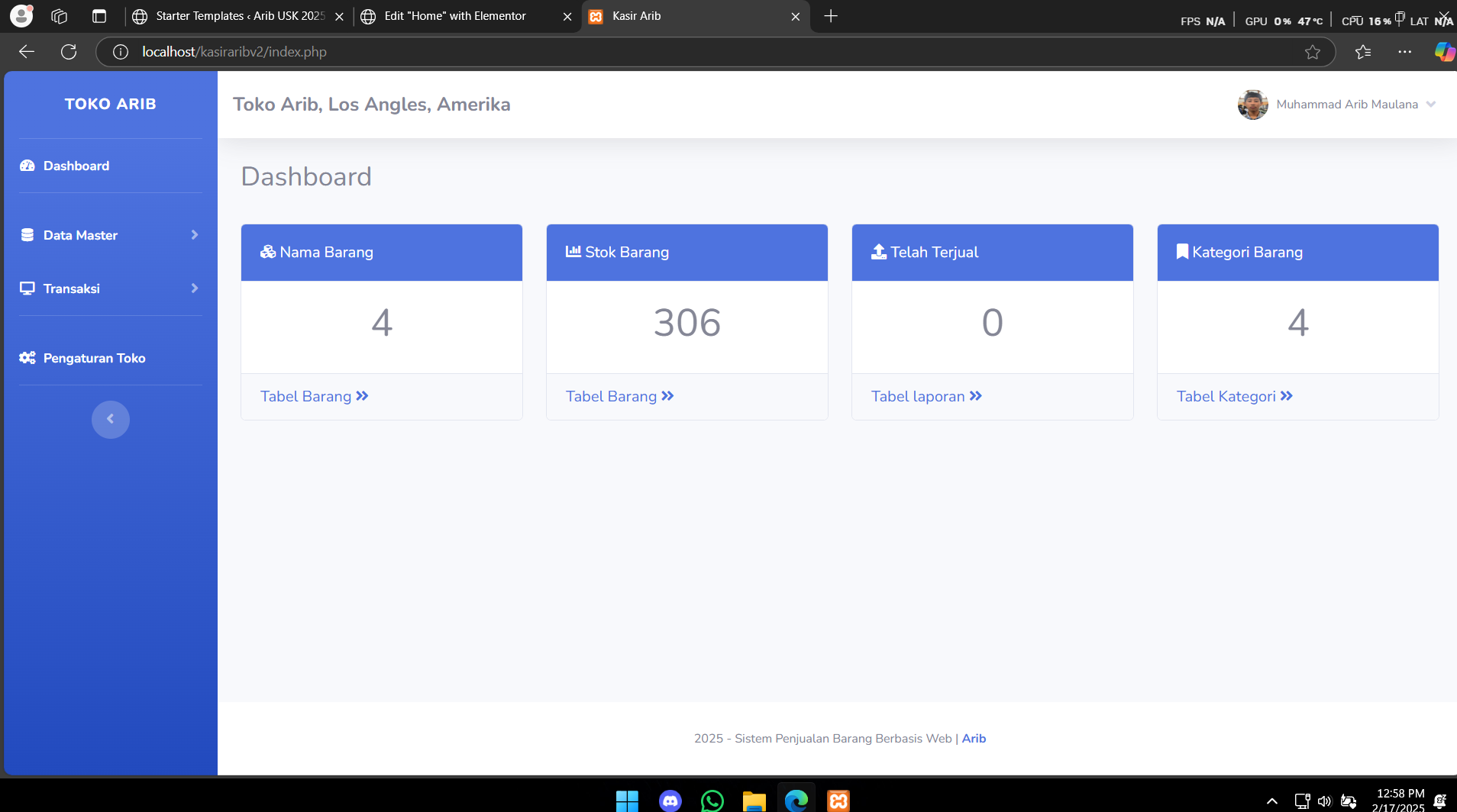The image size is (1457, 812).
Task: Open the Tabel laporan link
Action: (x=927, y=396)
